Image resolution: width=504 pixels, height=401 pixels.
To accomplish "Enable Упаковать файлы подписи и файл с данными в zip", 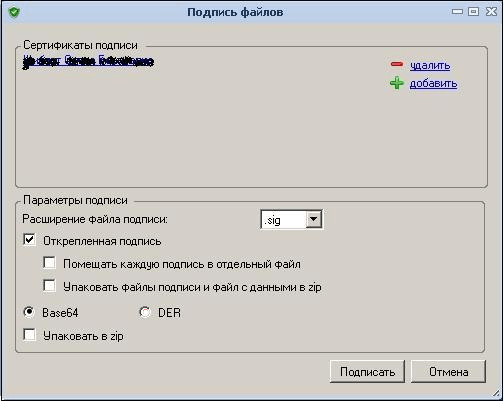I will tap(50, 286).
